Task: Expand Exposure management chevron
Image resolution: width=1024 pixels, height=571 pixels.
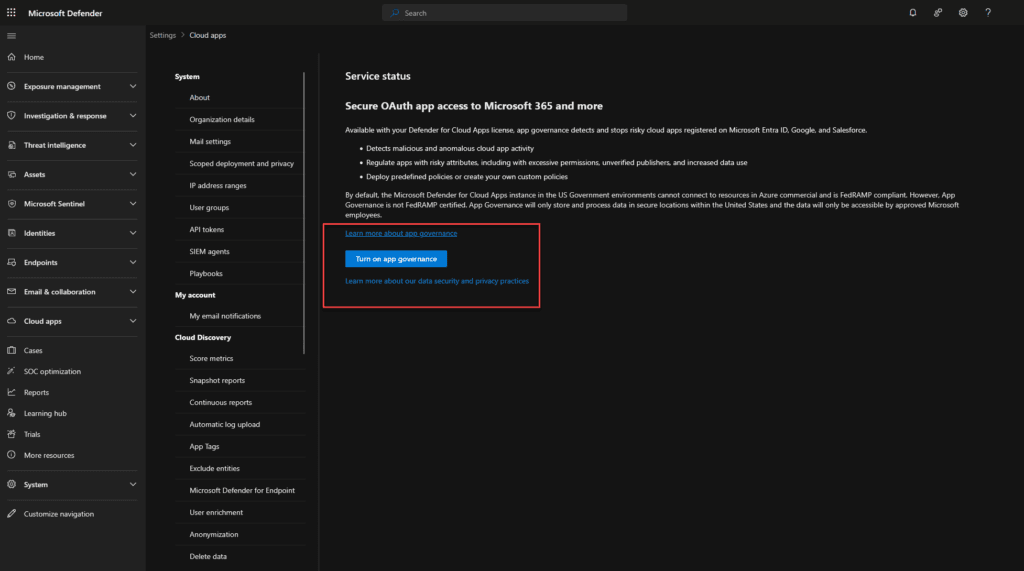Action: 133,86
